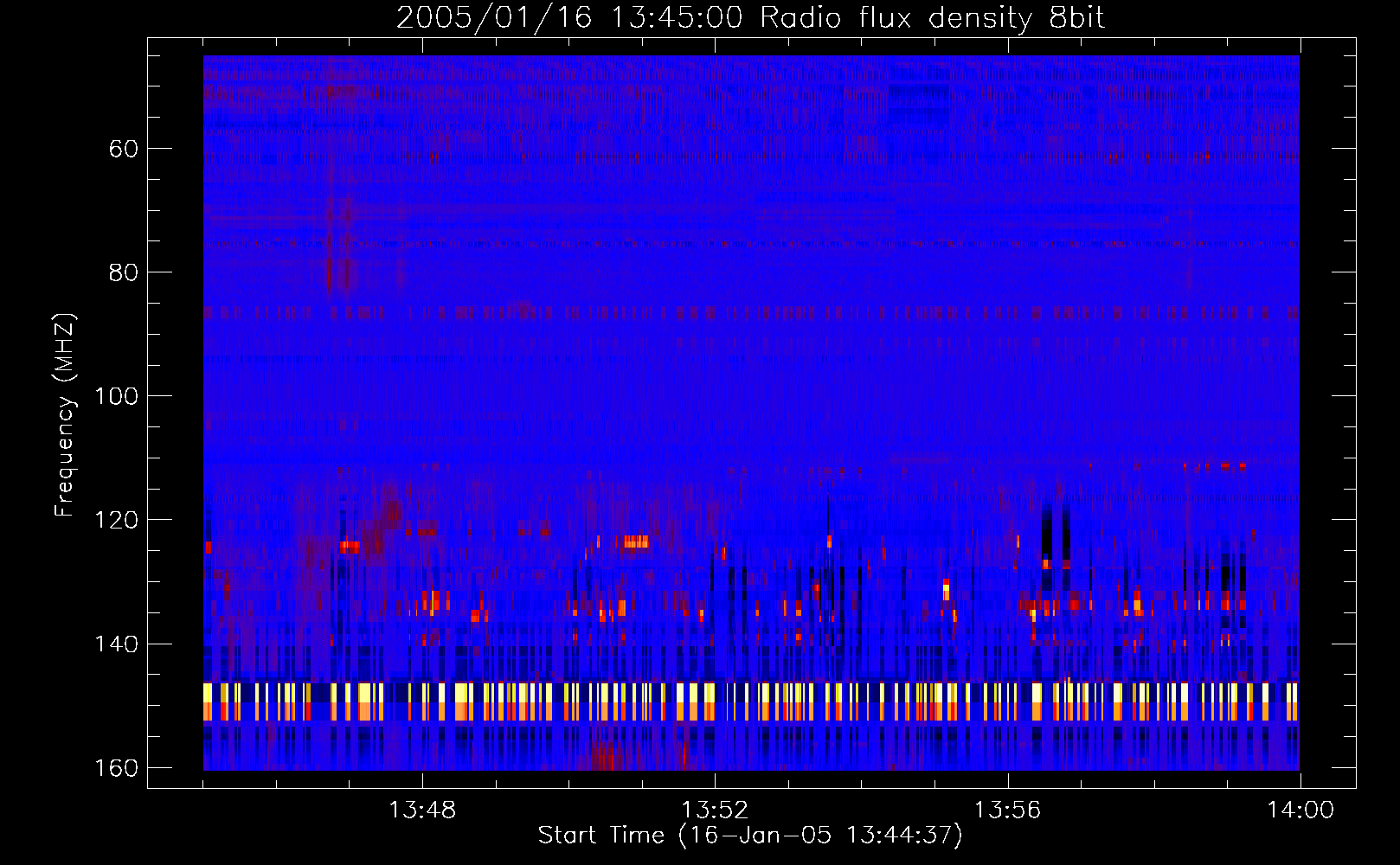Click the 13:52 time tick label

click(x=715, y=811)
